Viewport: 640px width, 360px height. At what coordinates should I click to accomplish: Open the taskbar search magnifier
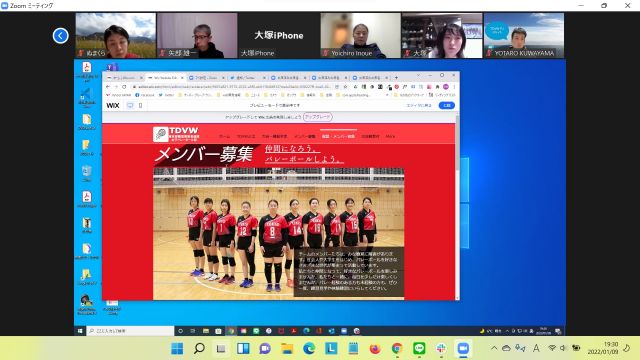(199, 348)
